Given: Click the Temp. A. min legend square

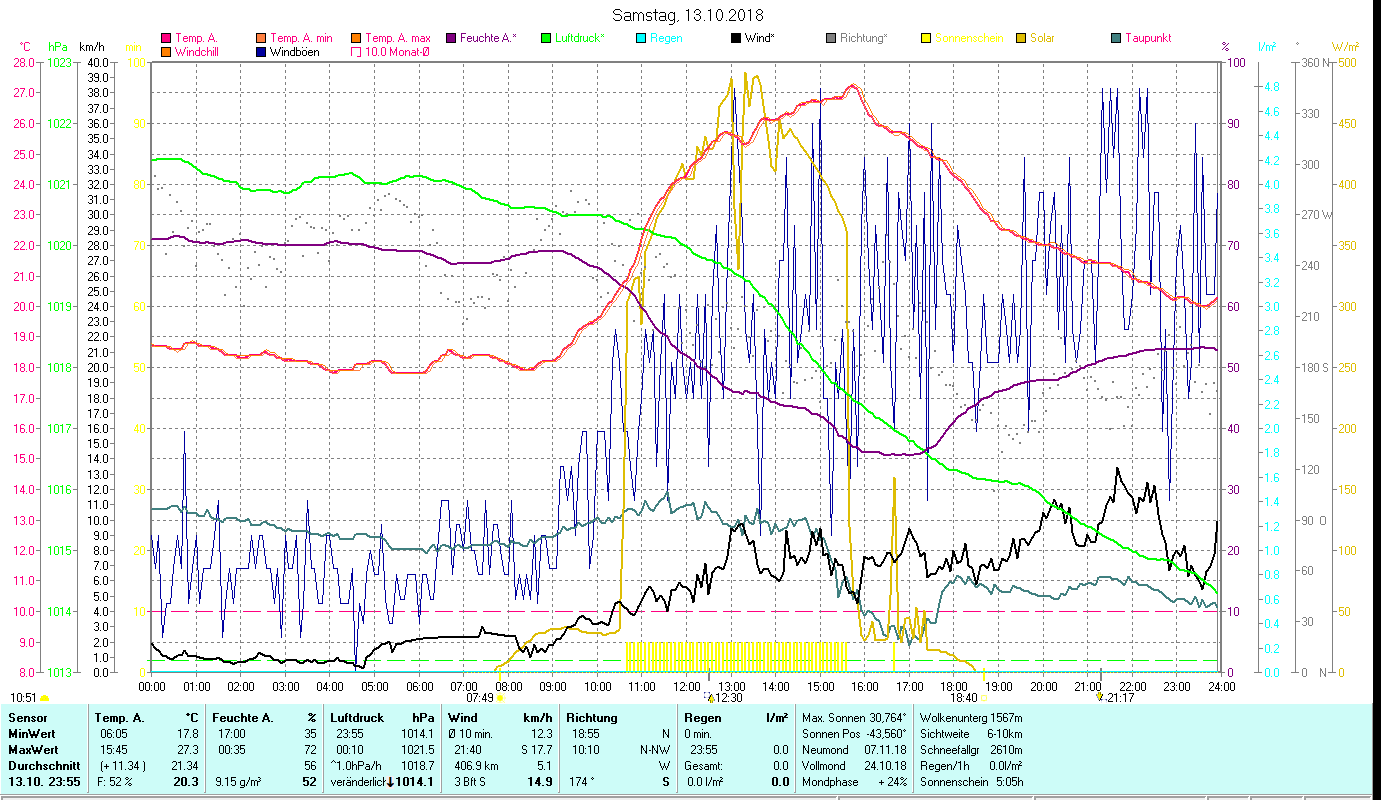Looking at the screenshot, I should pyautogui.click(x=262, y=39).
